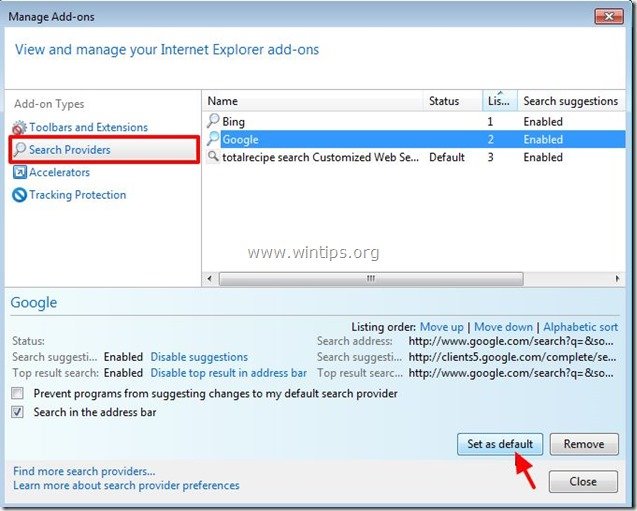637x511 pixels.
Task: Select the Bing search provider row
Action: (414, 121)
